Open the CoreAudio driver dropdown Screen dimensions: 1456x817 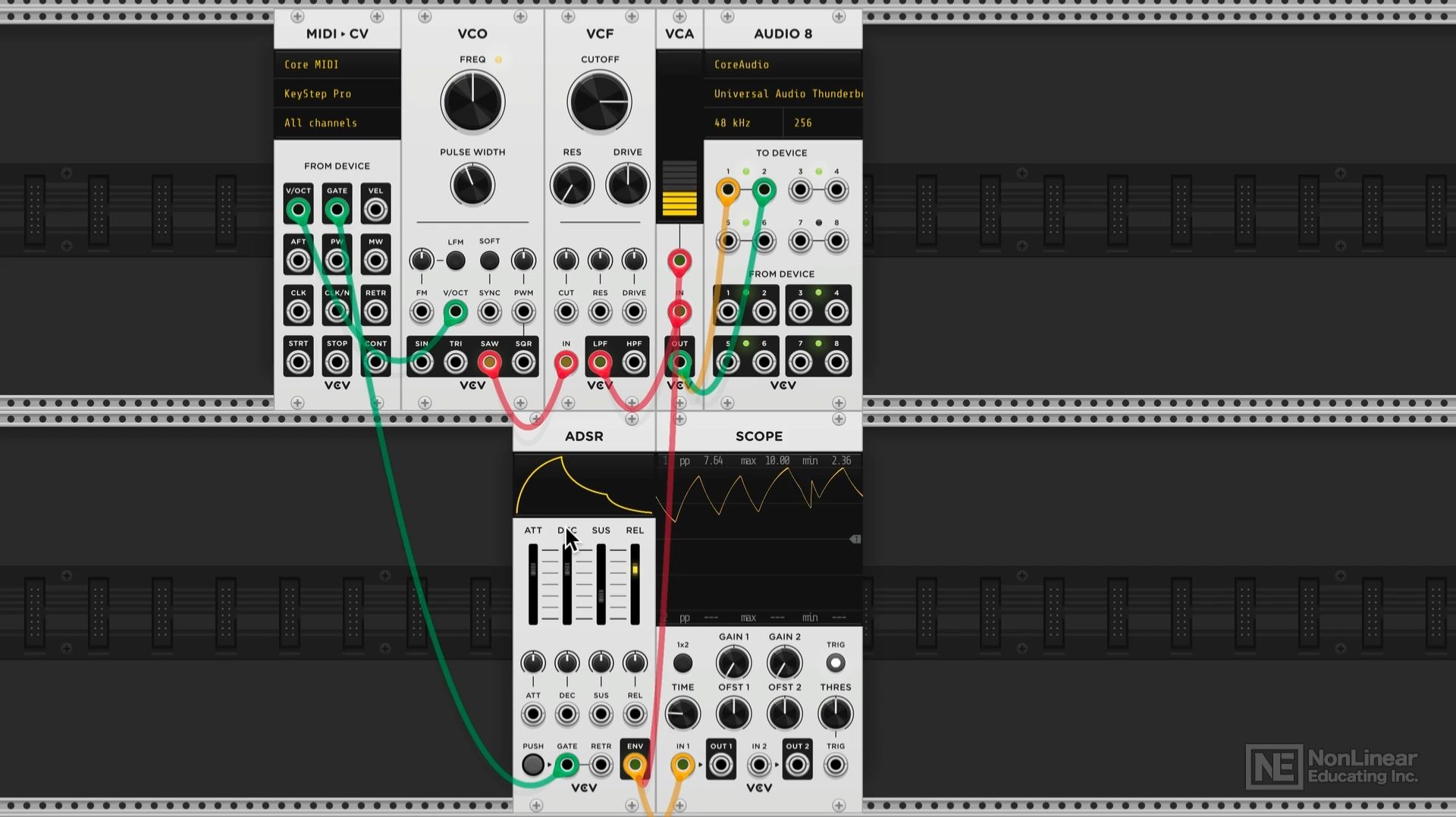coord(783,64)
